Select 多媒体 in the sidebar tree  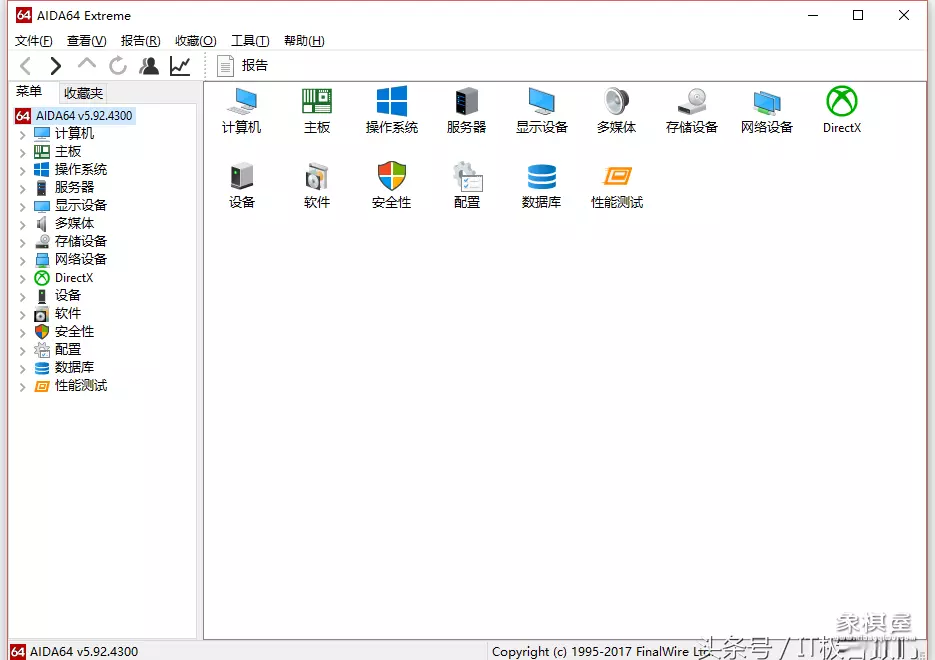coord(75,224)
